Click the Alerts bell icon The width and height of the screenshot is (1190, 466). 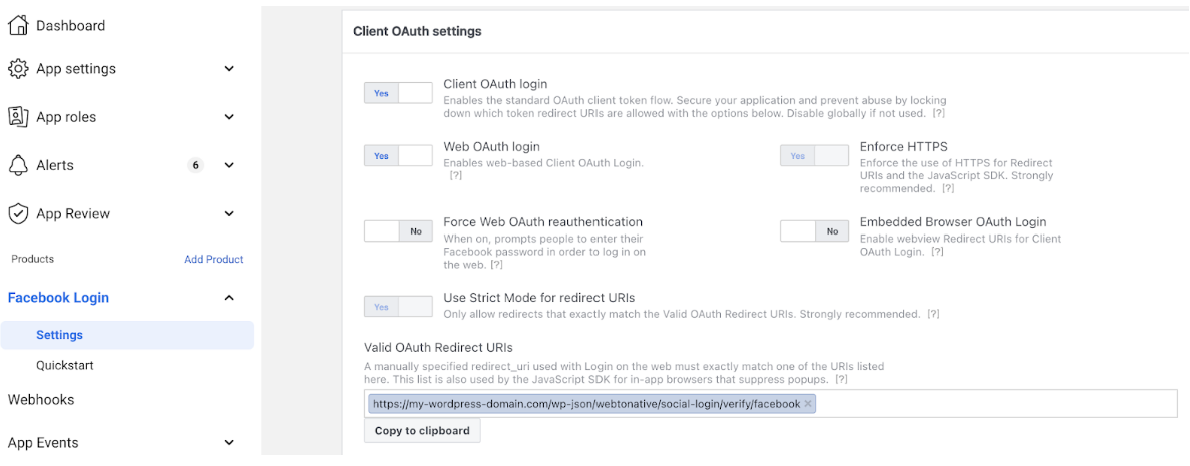pos(18,165)
